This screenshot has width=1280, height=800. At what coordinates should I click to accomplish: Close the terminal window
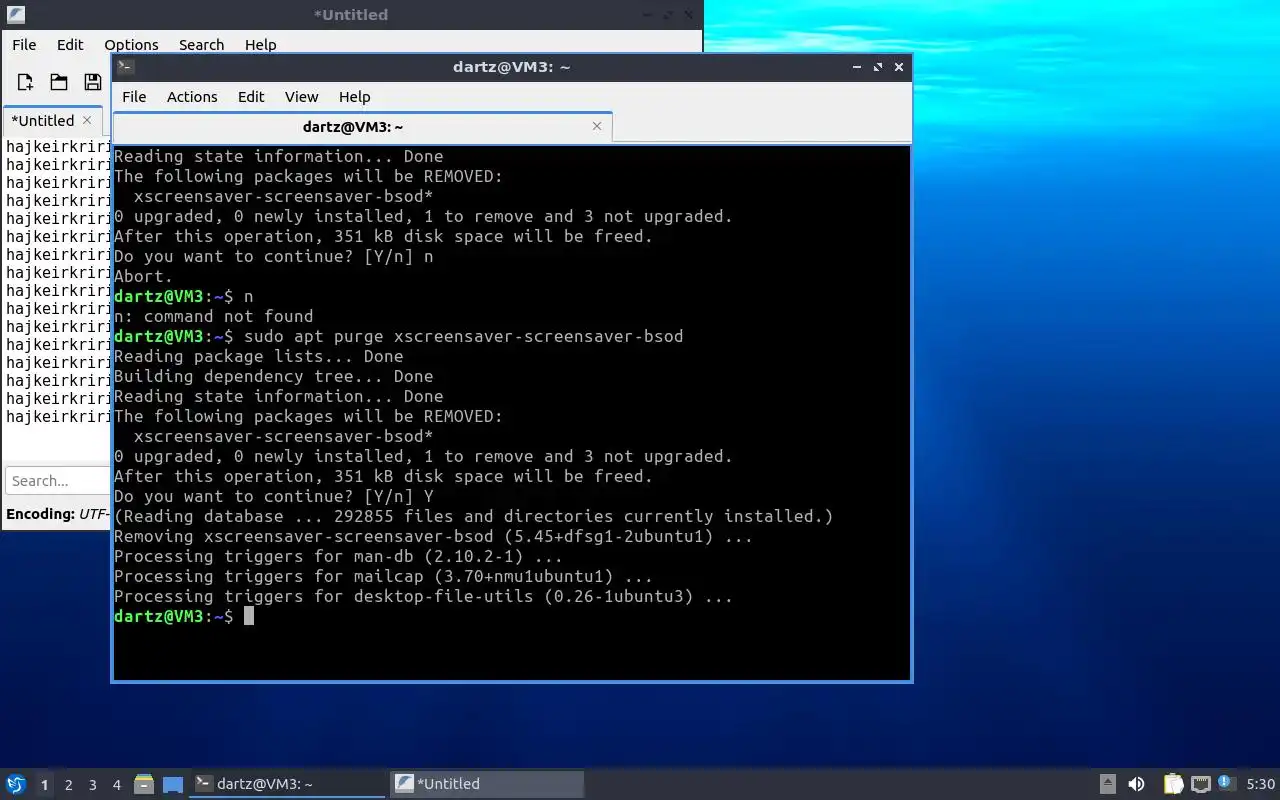tap(899, 67)
